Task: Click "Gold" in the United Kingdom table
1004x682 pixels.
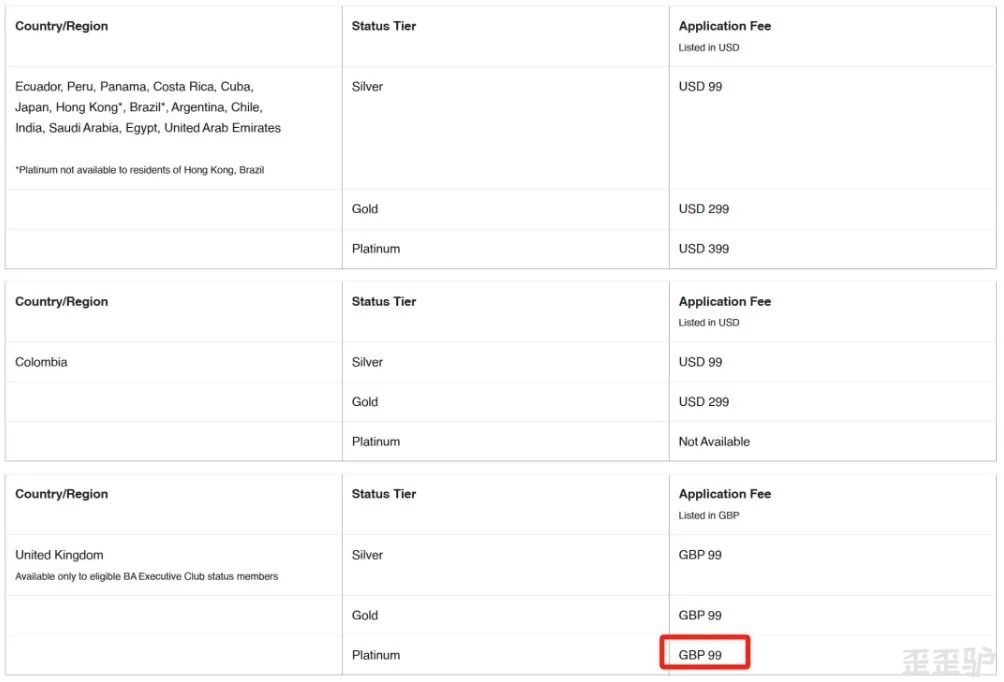Action: pyautogui.click(x=365, y=615)
